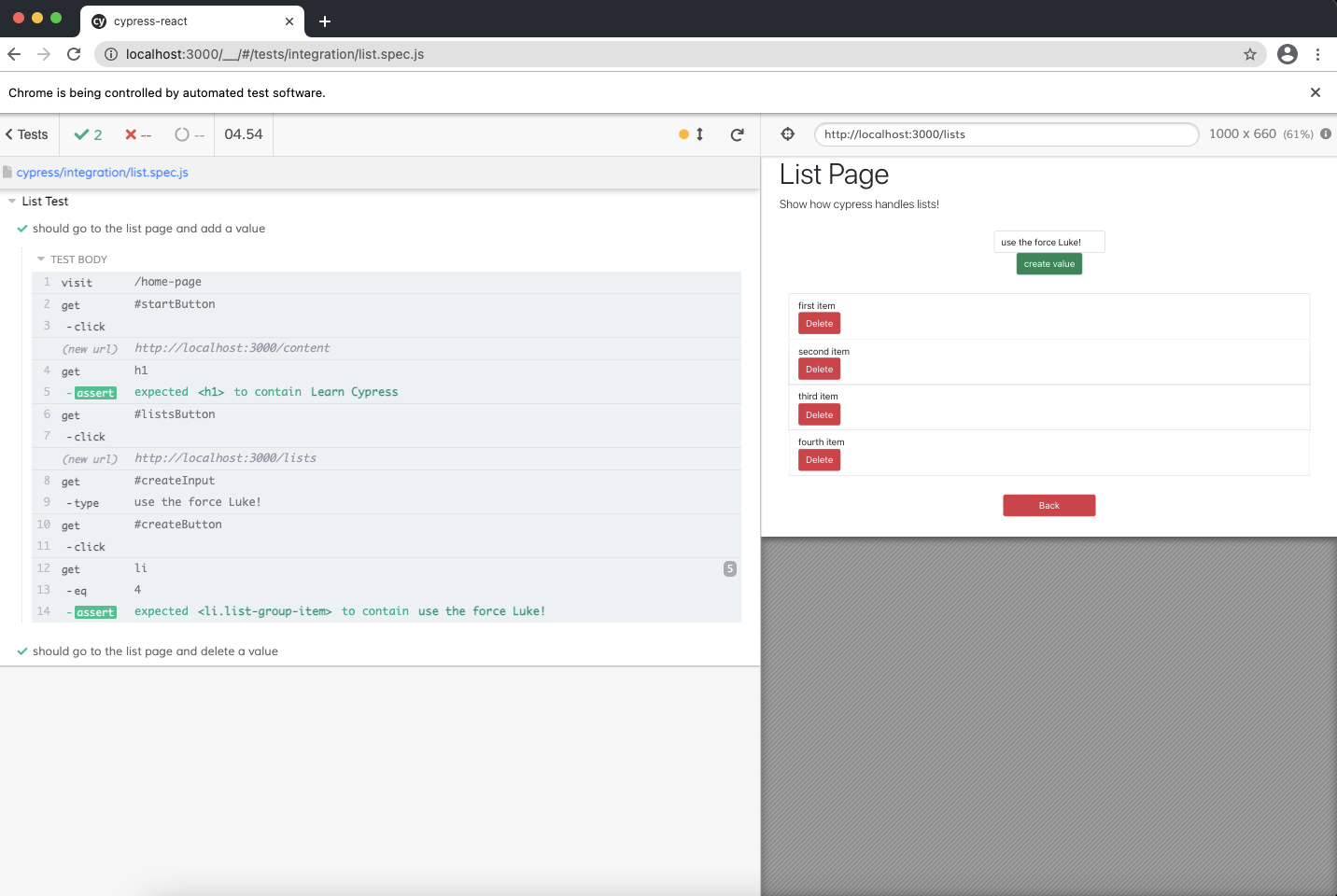Collapse the List Test suite

point(10,201)
